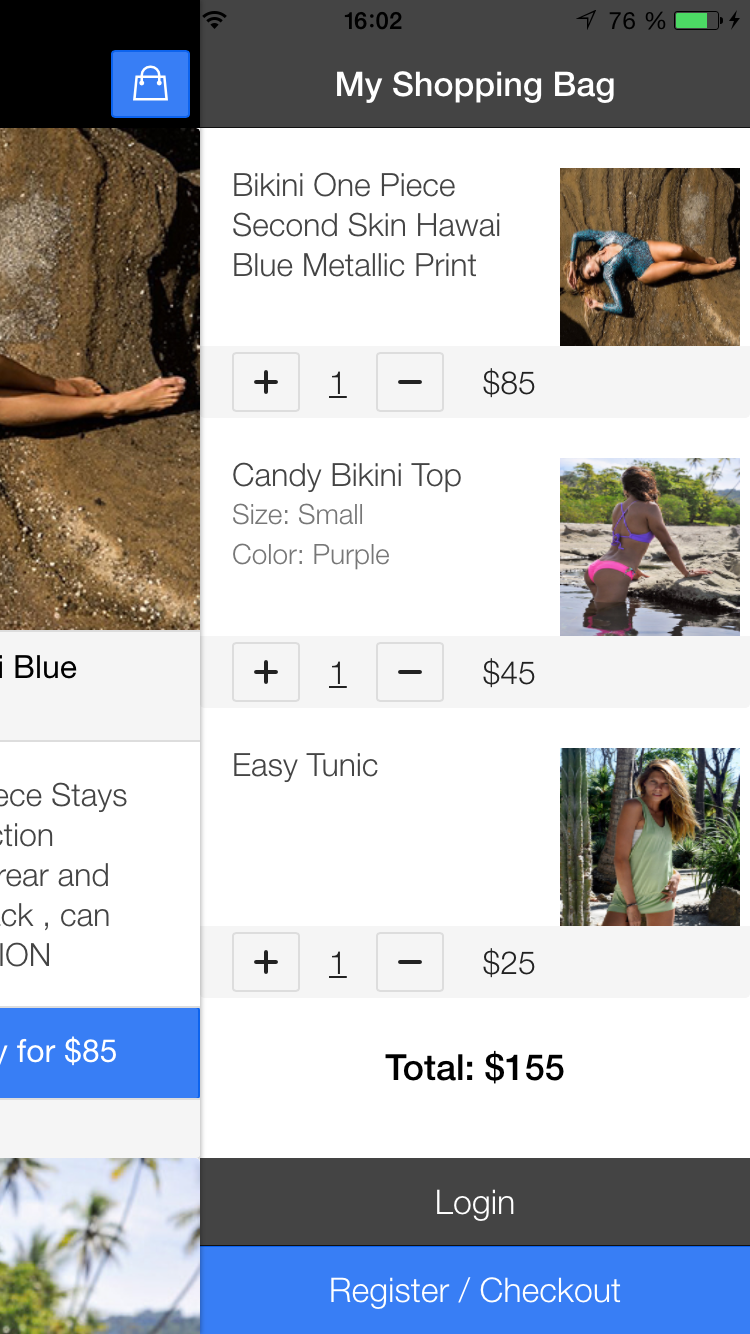Tap Register / Checkout

pos(475,1290)
